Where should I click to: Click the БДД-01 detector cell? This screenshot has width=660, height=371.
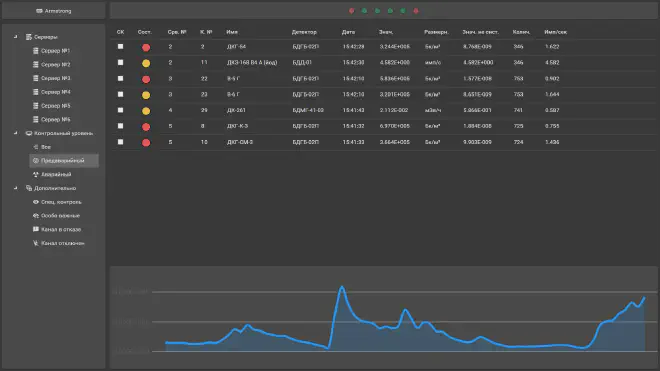302,62
